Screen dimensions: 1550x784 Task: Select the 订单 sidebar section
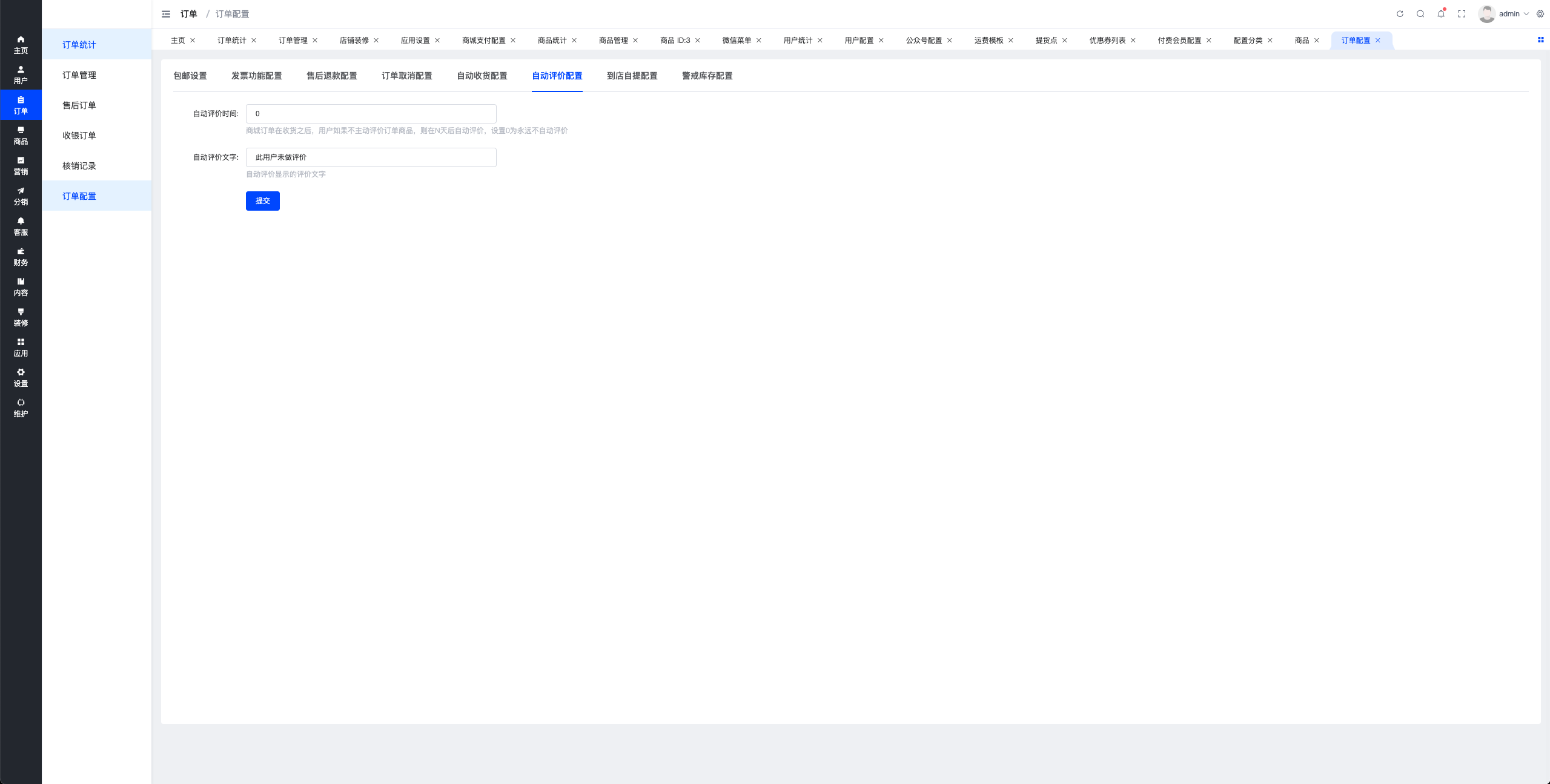pyautogui.click(x=21, y=105)
